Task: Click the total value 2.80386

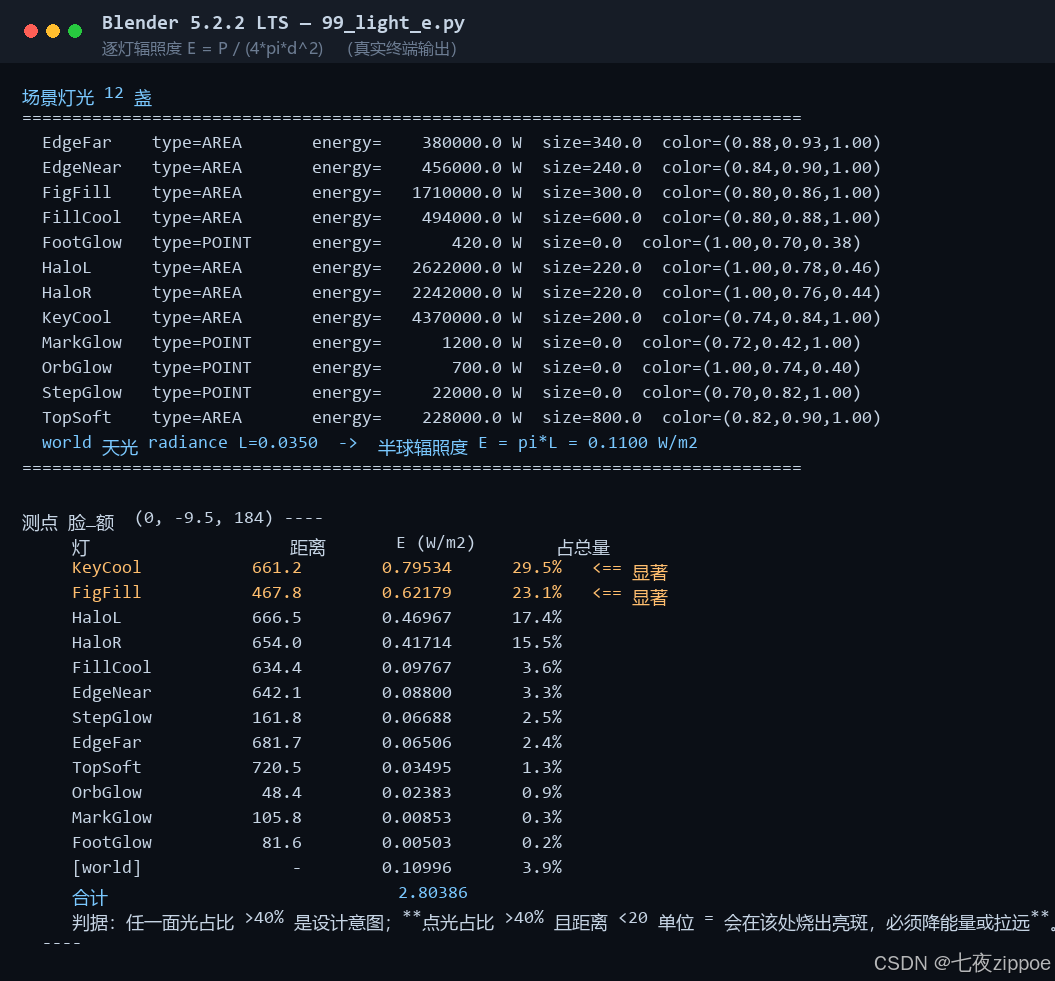Action: pos(433,893)
